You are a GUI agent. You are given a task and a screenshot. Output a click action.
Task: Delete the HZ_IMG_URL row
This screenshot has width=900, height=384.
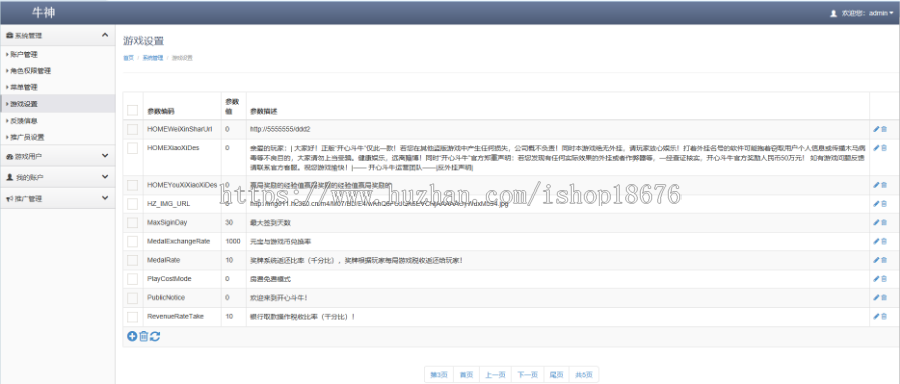[x=884, y=204]
